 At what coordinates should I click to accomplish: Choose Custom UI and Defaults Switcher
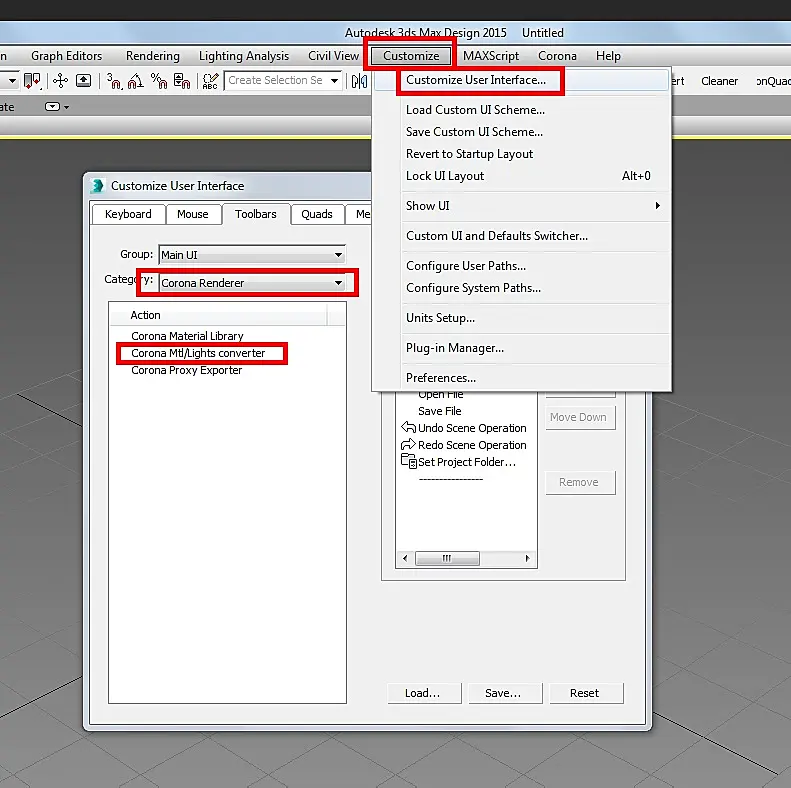click(522, 236)
